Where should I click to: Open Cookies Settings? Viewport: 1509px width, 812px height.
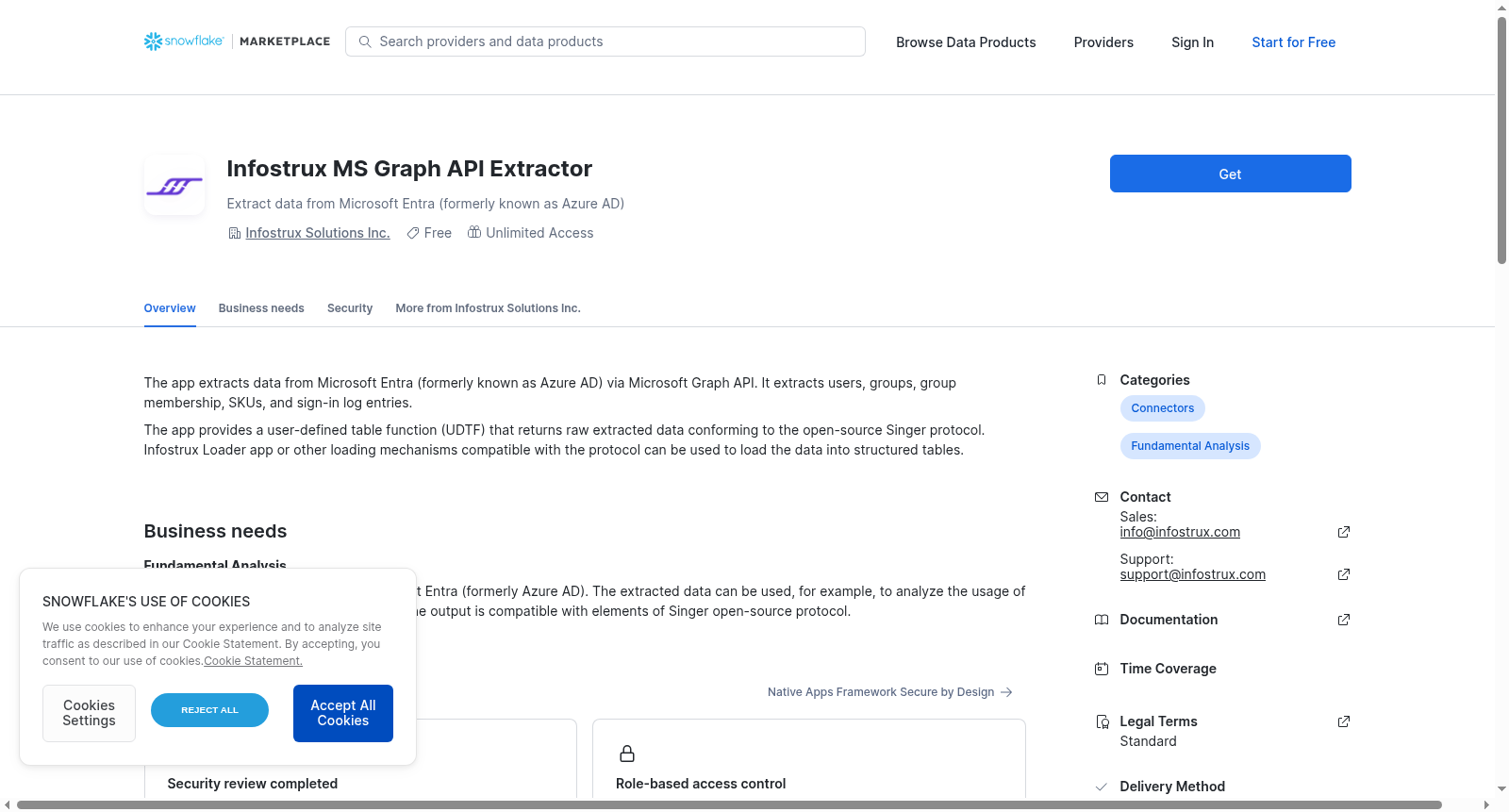click(89, 713)
